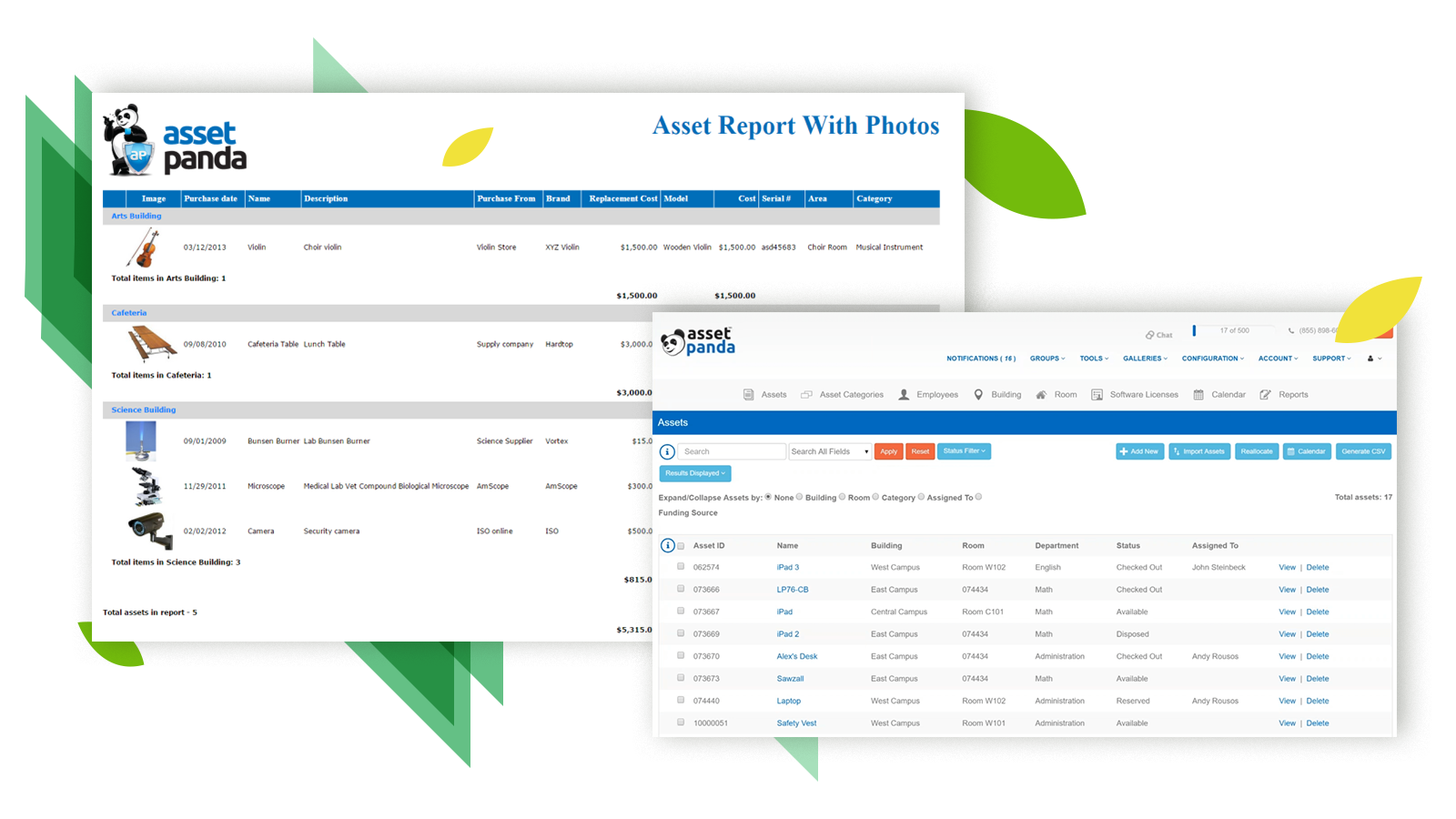Open the Assets nav icon

[x=748, y=395]
